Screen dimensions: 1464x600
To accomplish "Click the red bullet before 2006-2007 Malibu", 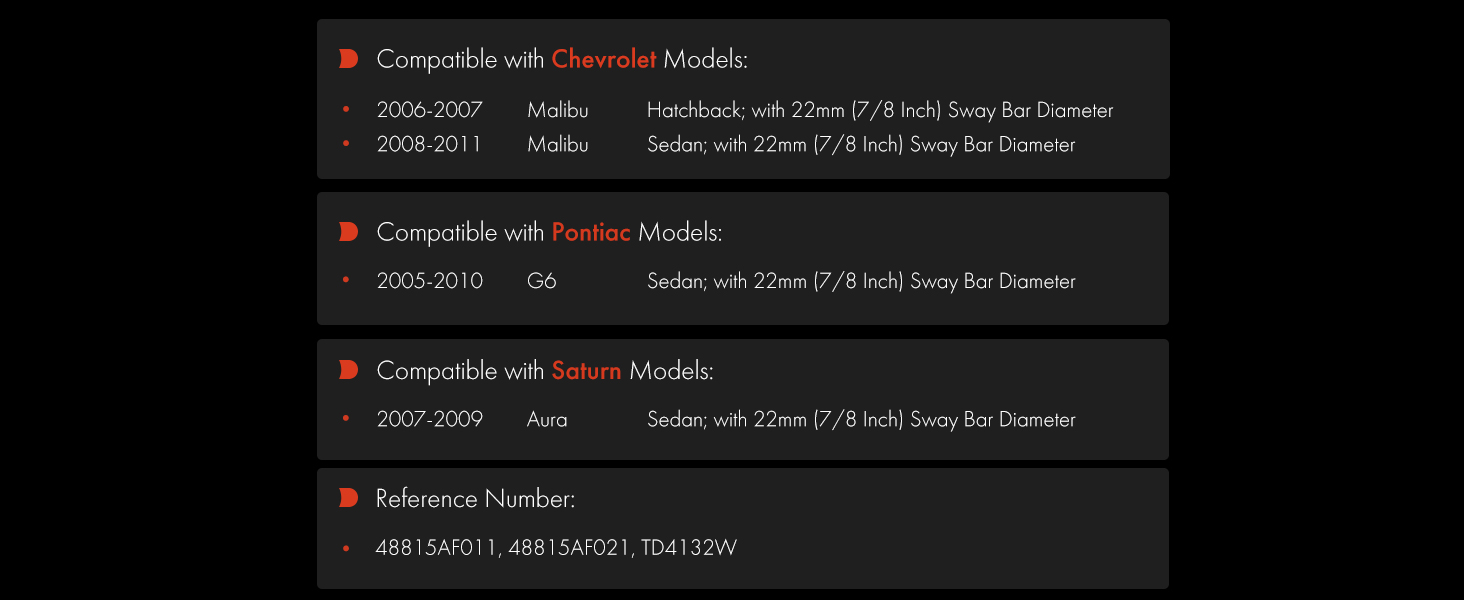I will [x=346, y=110].
